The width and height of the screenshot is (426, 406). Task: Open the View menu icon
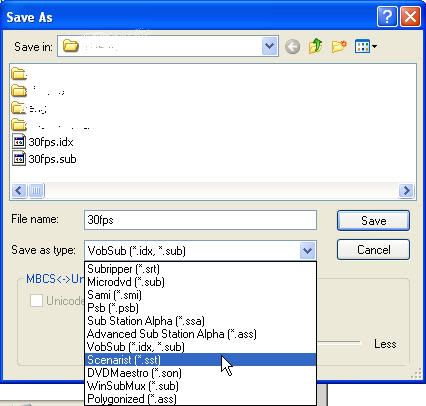(366, 46)
